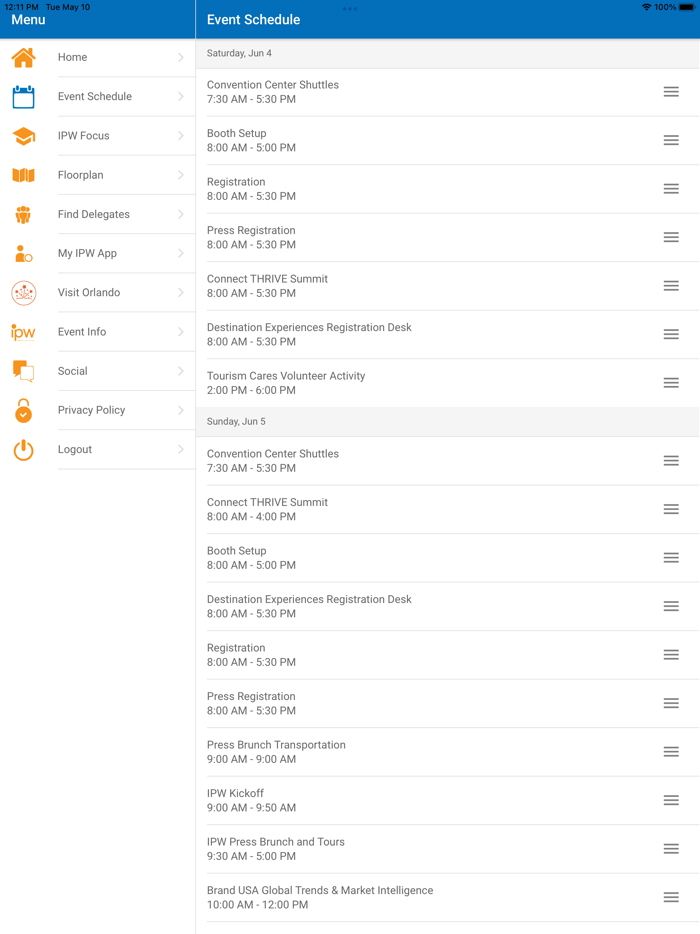
Task: Click the Find Delegates people icon
Action: (x=23, y=214)
